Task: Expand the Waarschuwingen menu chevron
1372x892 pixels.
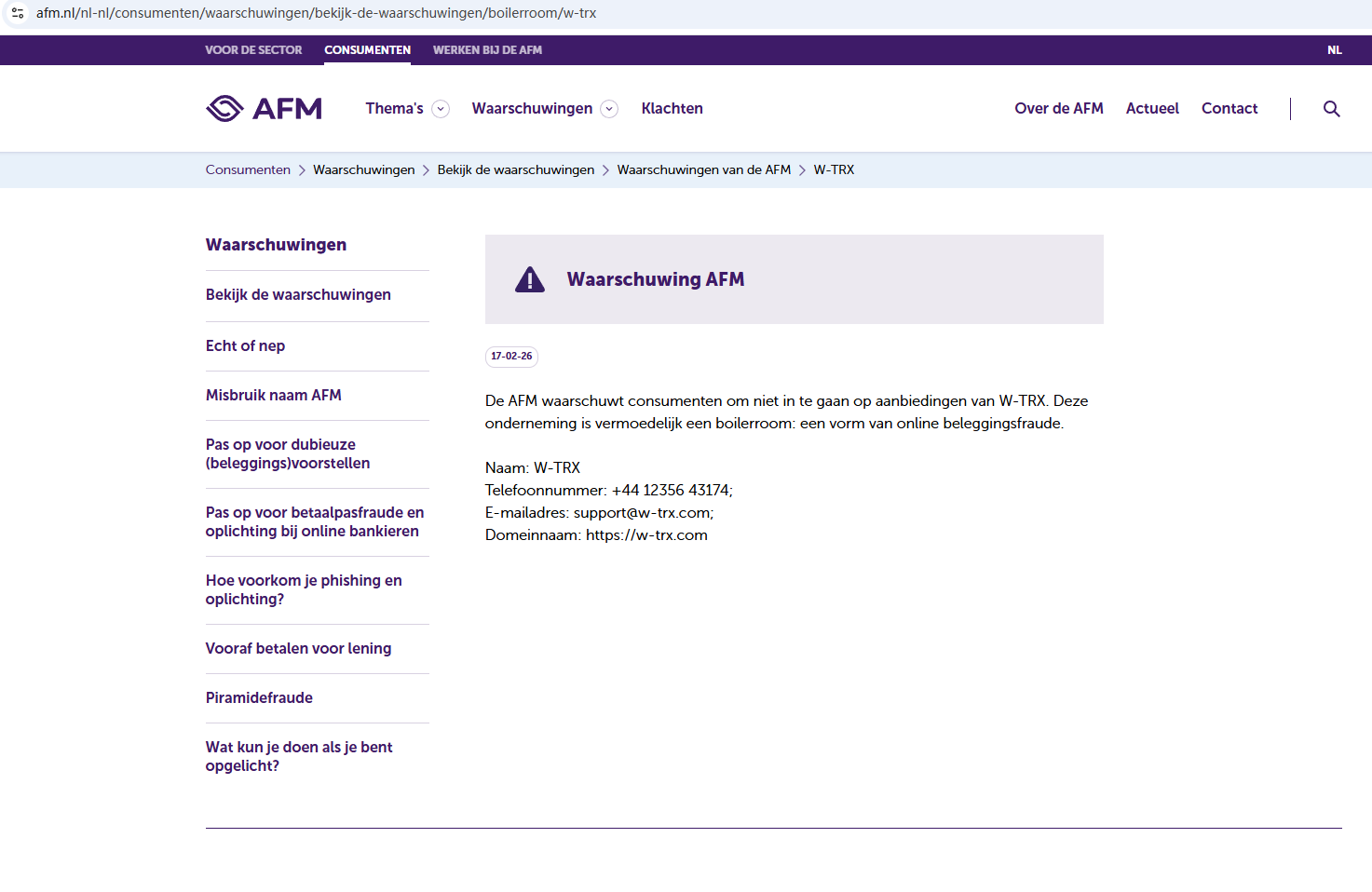Action: (609, 109)
